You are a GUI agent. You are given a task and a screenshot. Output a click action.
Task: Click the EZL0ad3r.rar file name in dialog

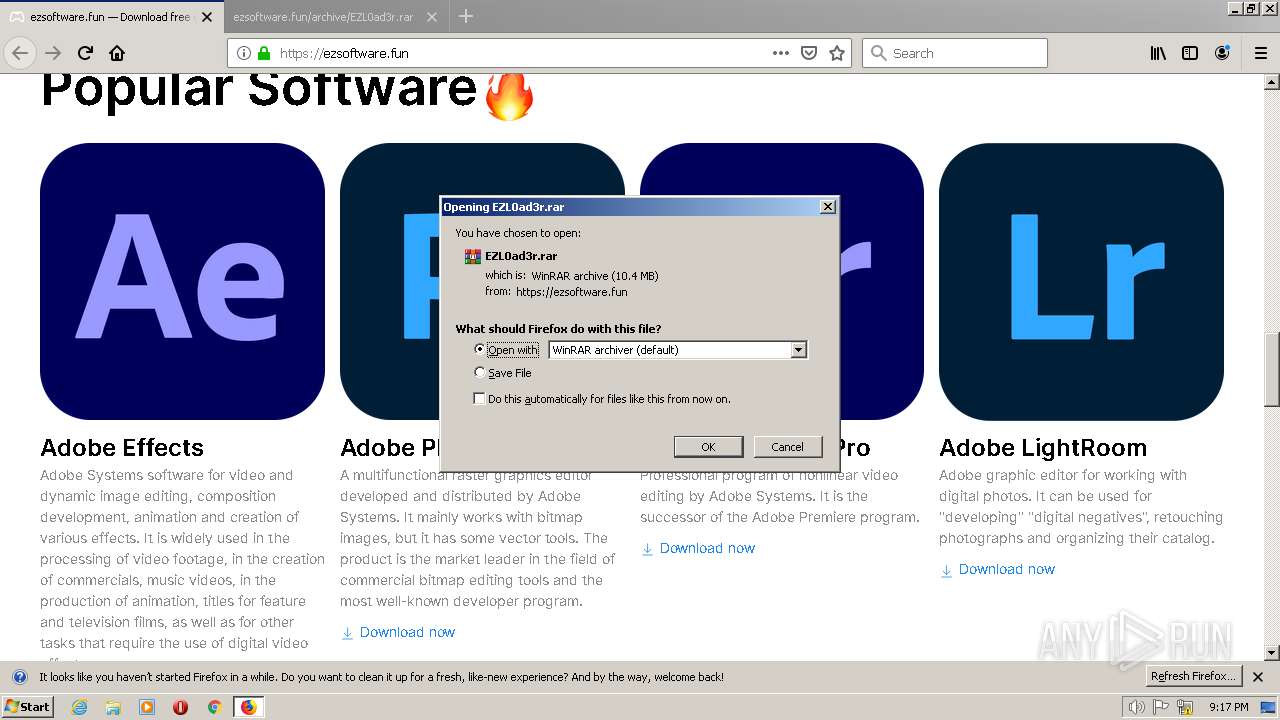[521, 256]
